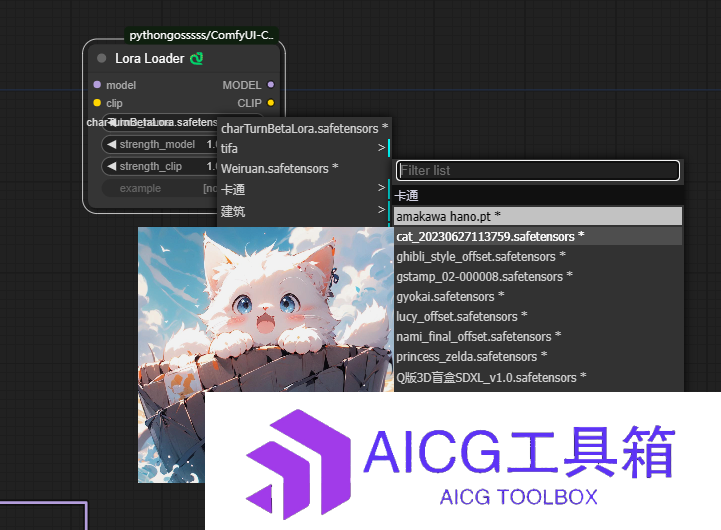The image size is (721, 530).
Task: Adjust the strength_clip value field
Action: (x=159, y=166)
